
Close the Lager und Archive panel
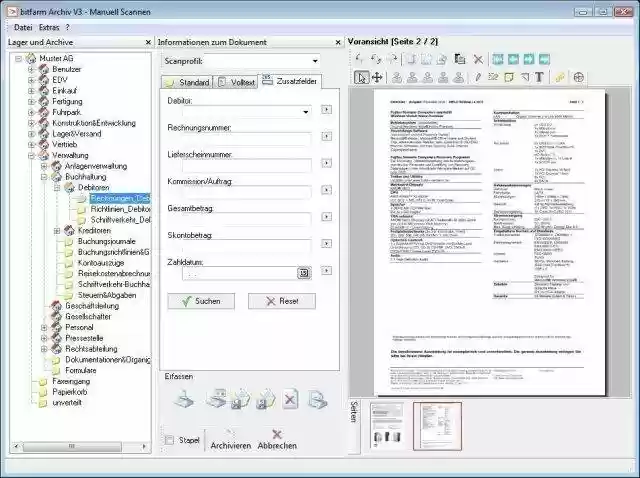pos(148,42)
